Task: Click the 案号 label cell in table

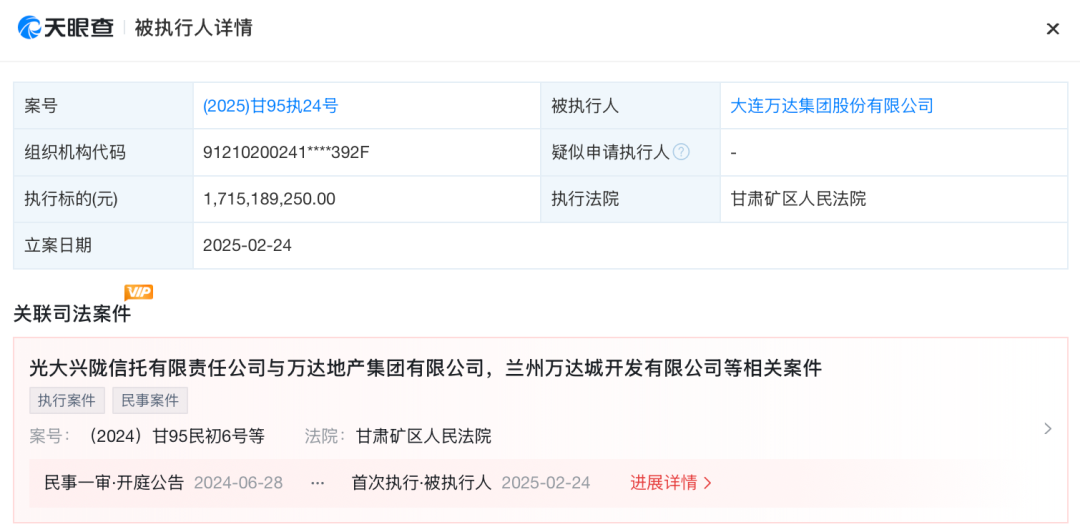Action: pyautogui.click(x=103, y=105)
